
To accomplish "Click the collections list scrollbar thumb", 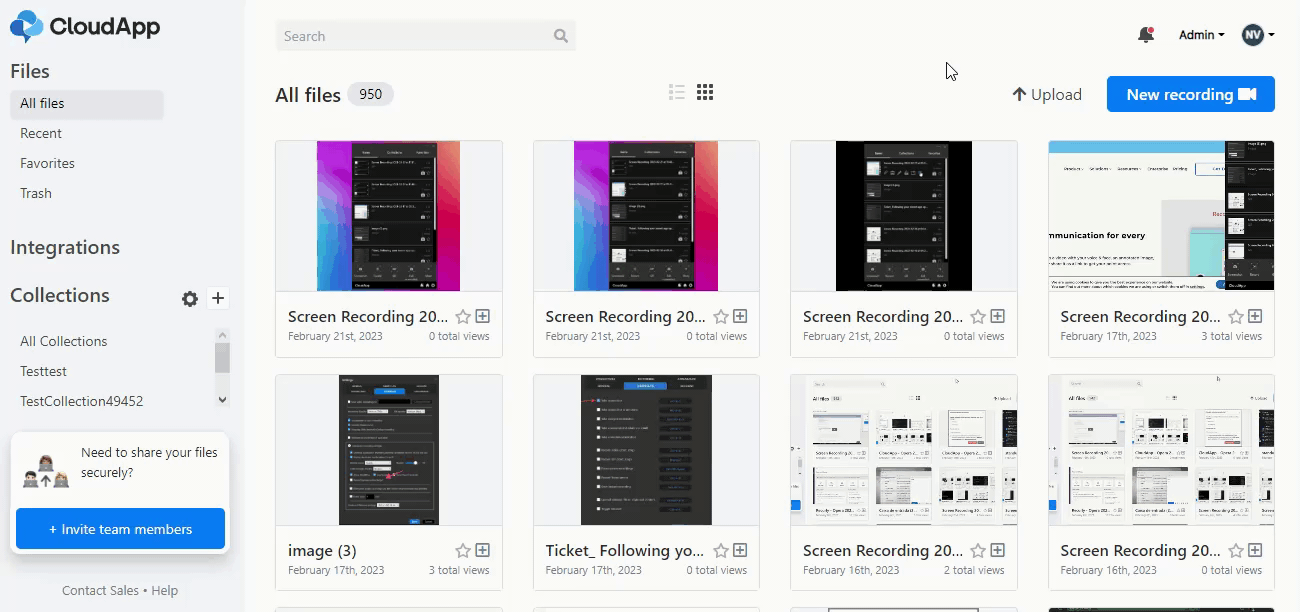I will 222,357.
